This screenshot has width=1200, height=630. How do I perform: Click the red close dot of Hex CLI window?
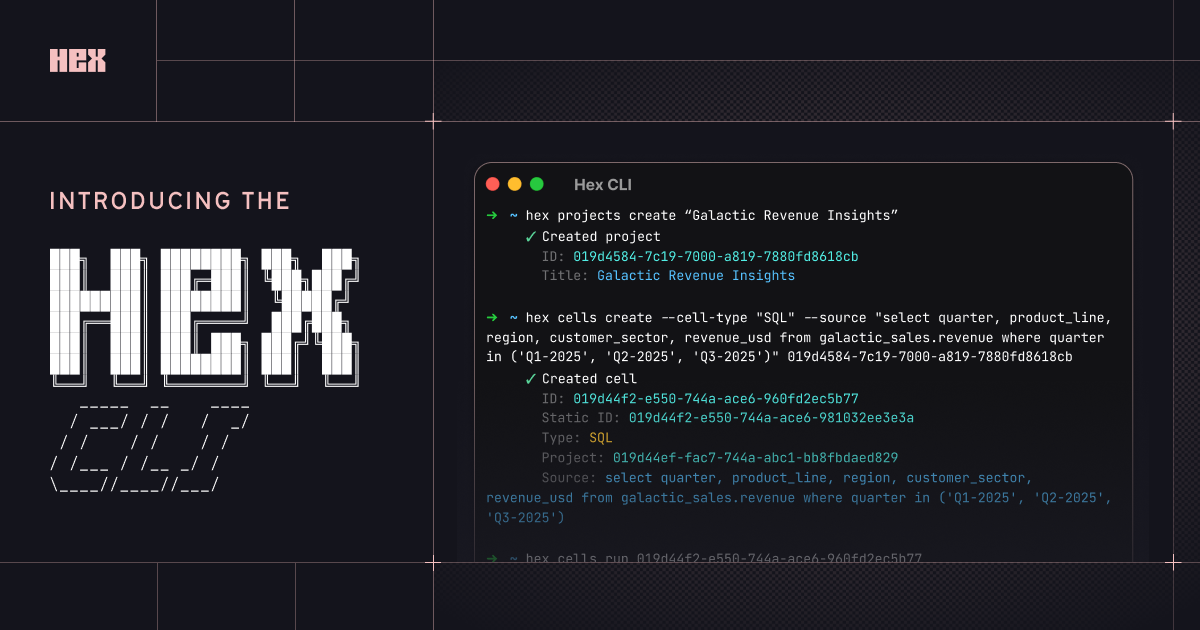click(492, 184)
